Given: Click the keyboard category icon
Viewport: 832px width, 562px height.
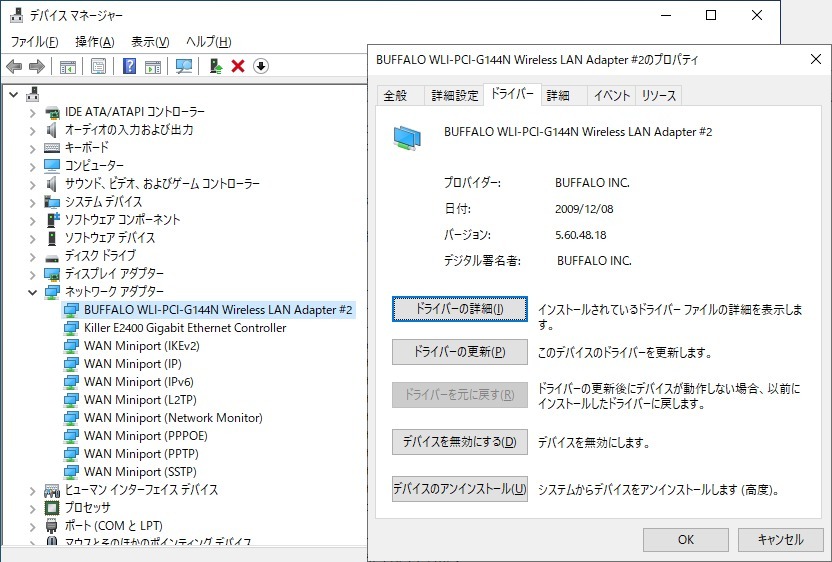Looking at the screenshot, I should coord(52,148).
